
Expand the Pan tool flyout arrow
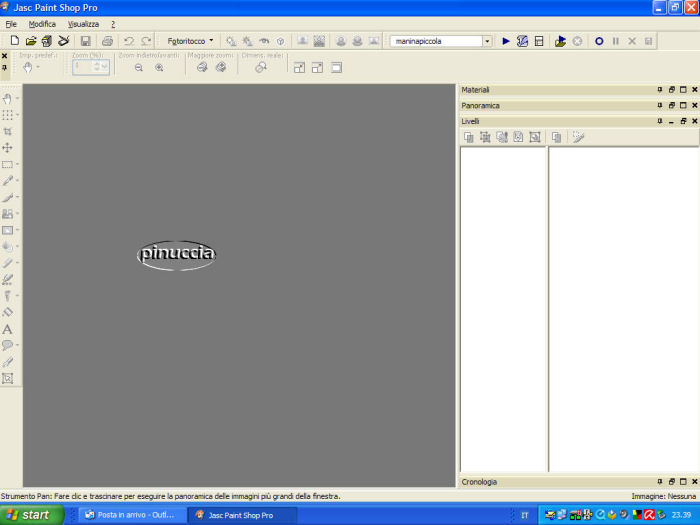pos(17,98)
